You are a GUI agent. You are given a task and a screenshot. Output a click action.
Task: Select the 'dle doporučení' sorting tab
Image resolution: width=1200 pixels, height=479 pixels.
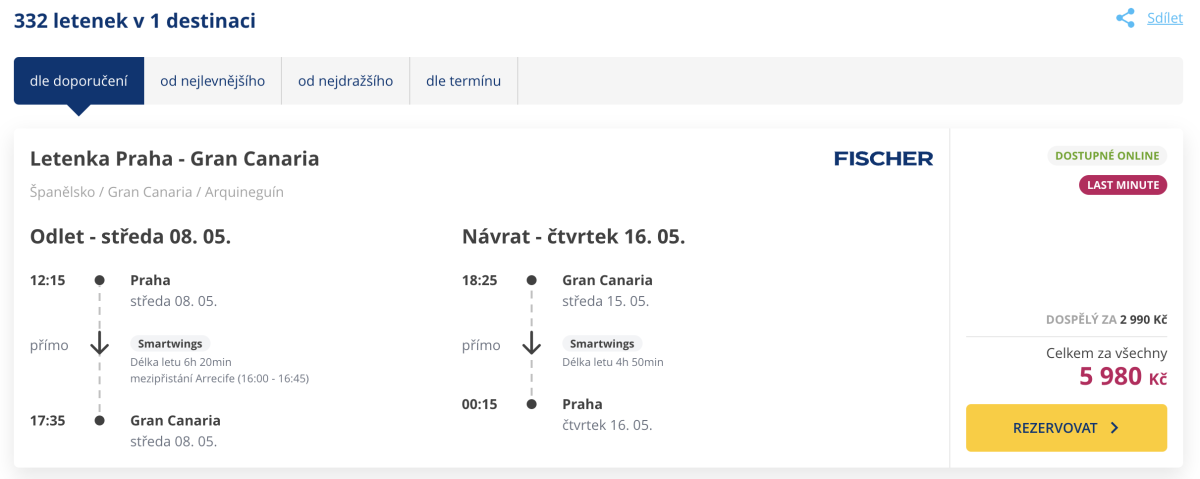(x=79, y=81)
